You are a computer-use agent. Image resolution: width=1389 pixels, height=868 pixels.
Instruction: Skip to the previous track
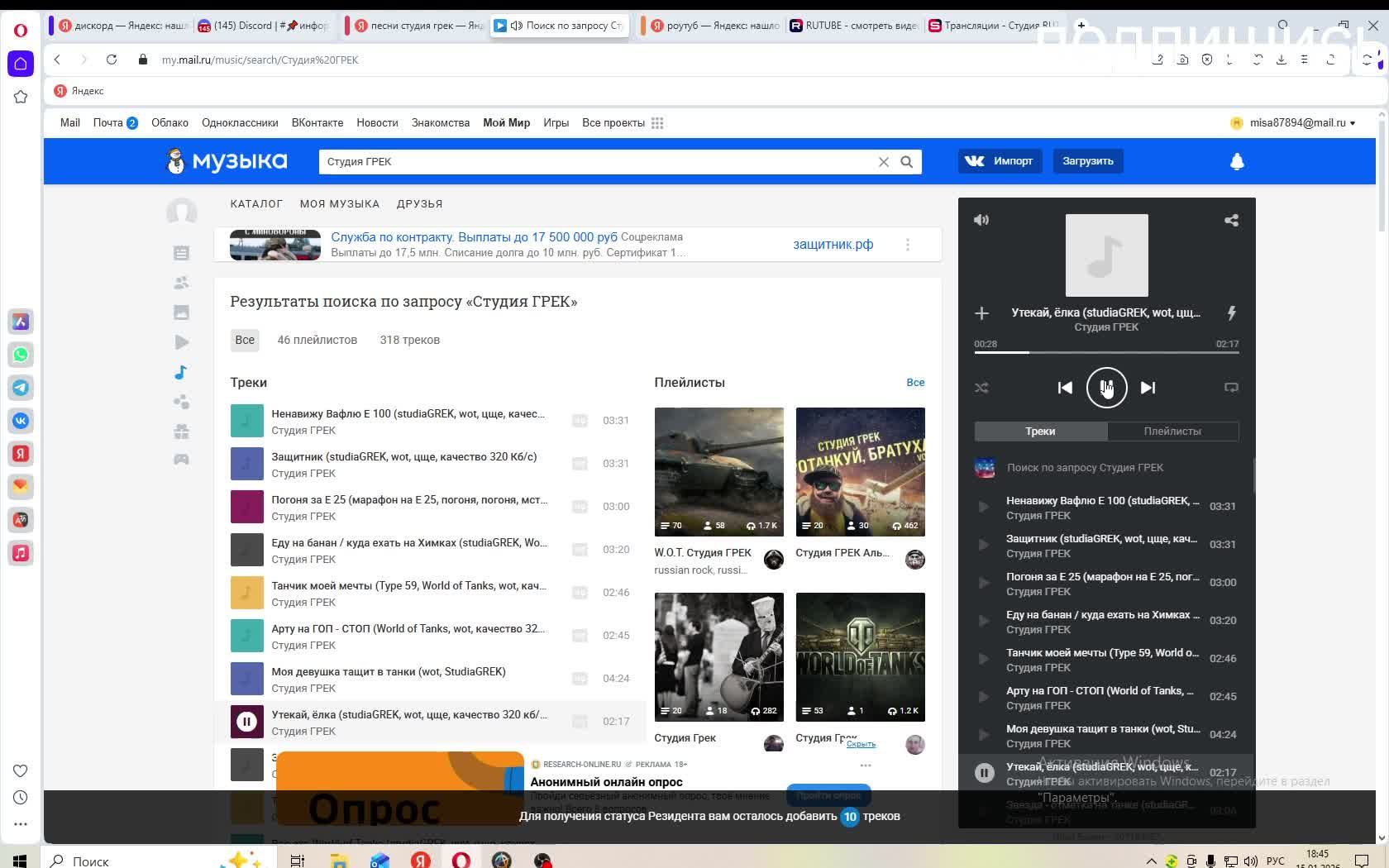tap(1065, 388)
